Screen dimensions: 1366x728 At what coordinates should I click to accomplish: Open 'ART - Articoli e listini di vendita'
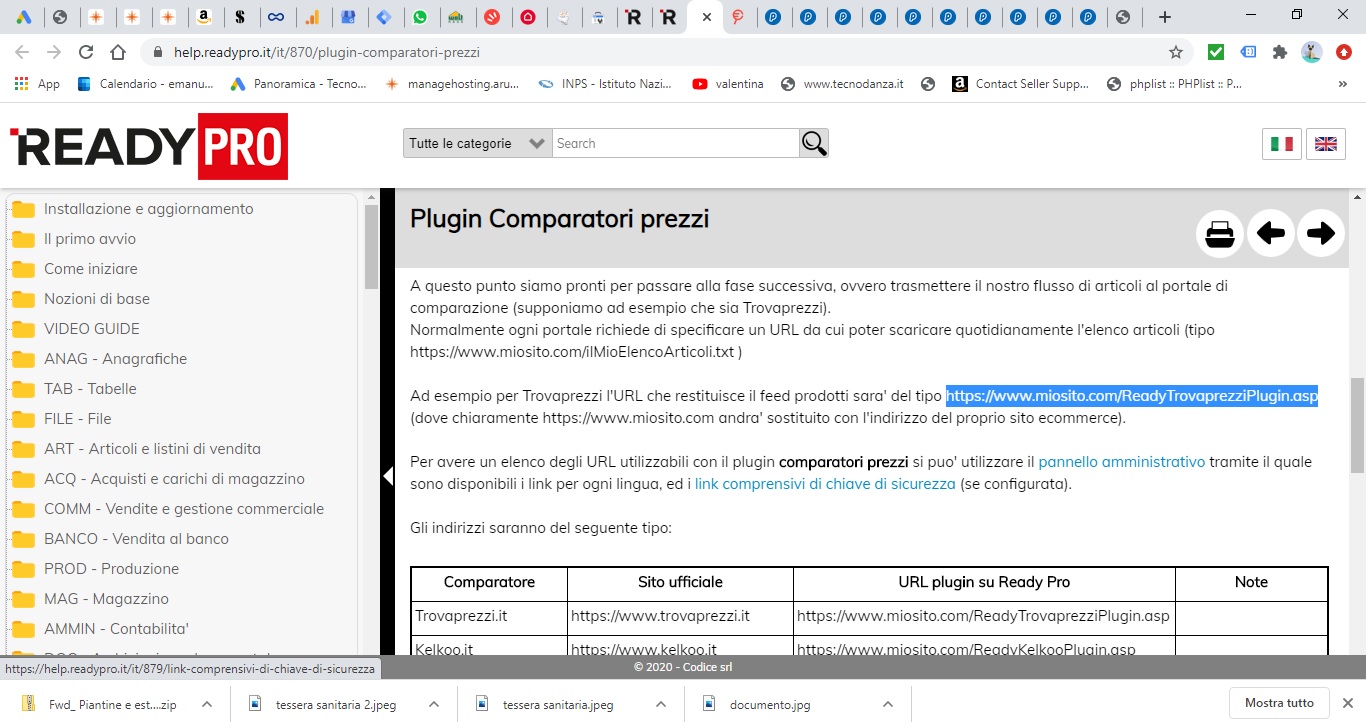[152, 449]
